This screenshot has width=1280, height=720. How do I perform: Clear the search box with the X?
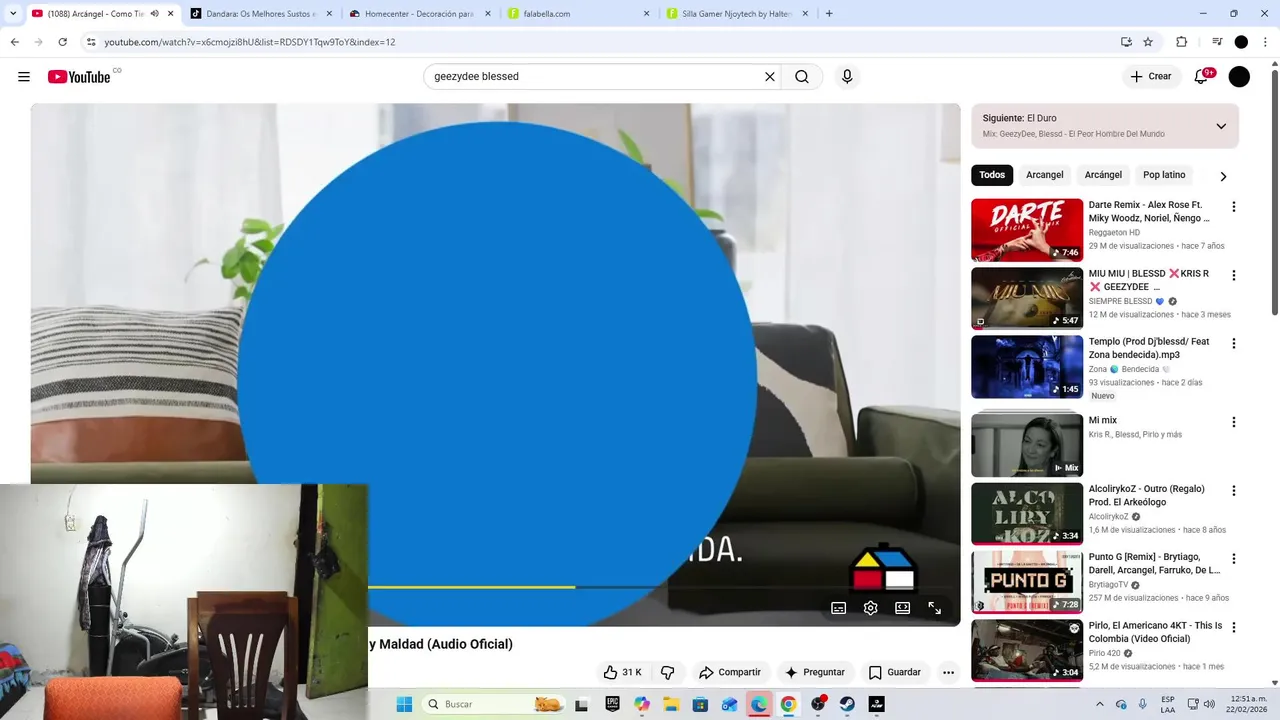click(x=770, y=77)
